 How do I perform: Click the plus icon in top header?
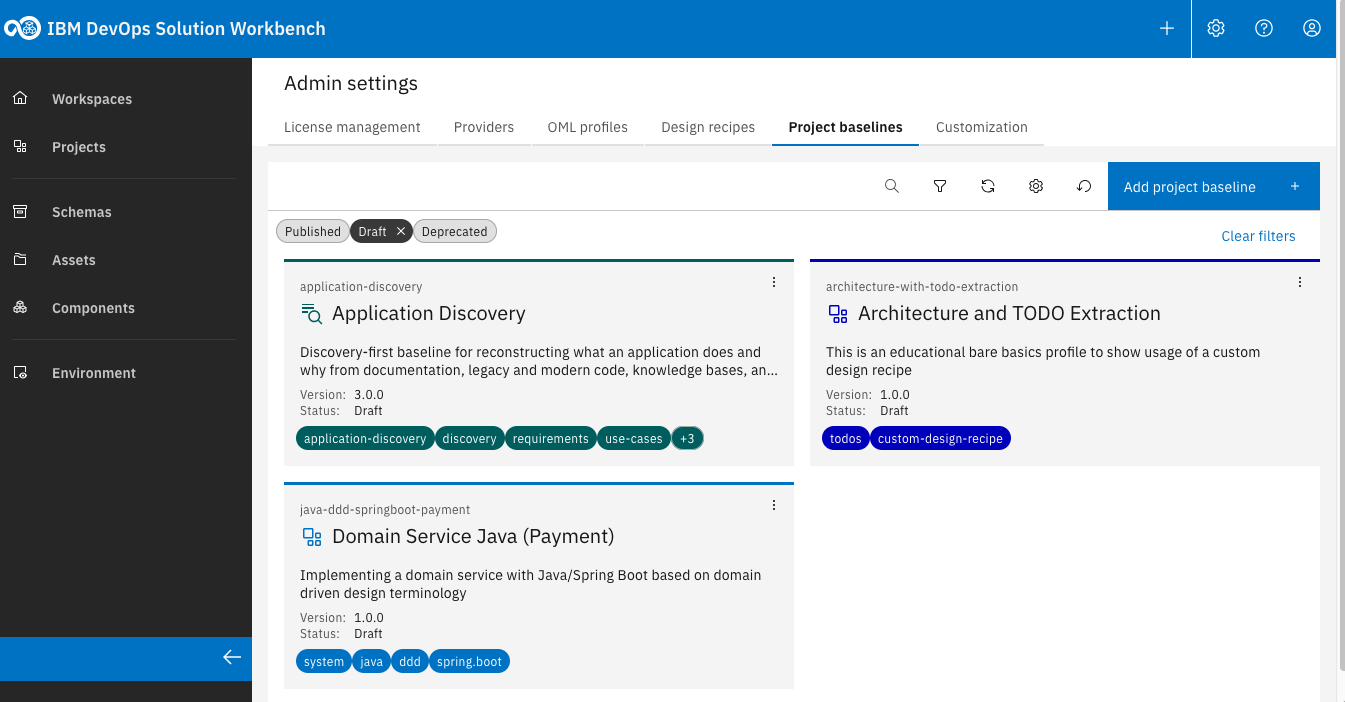pos(1167,29)
